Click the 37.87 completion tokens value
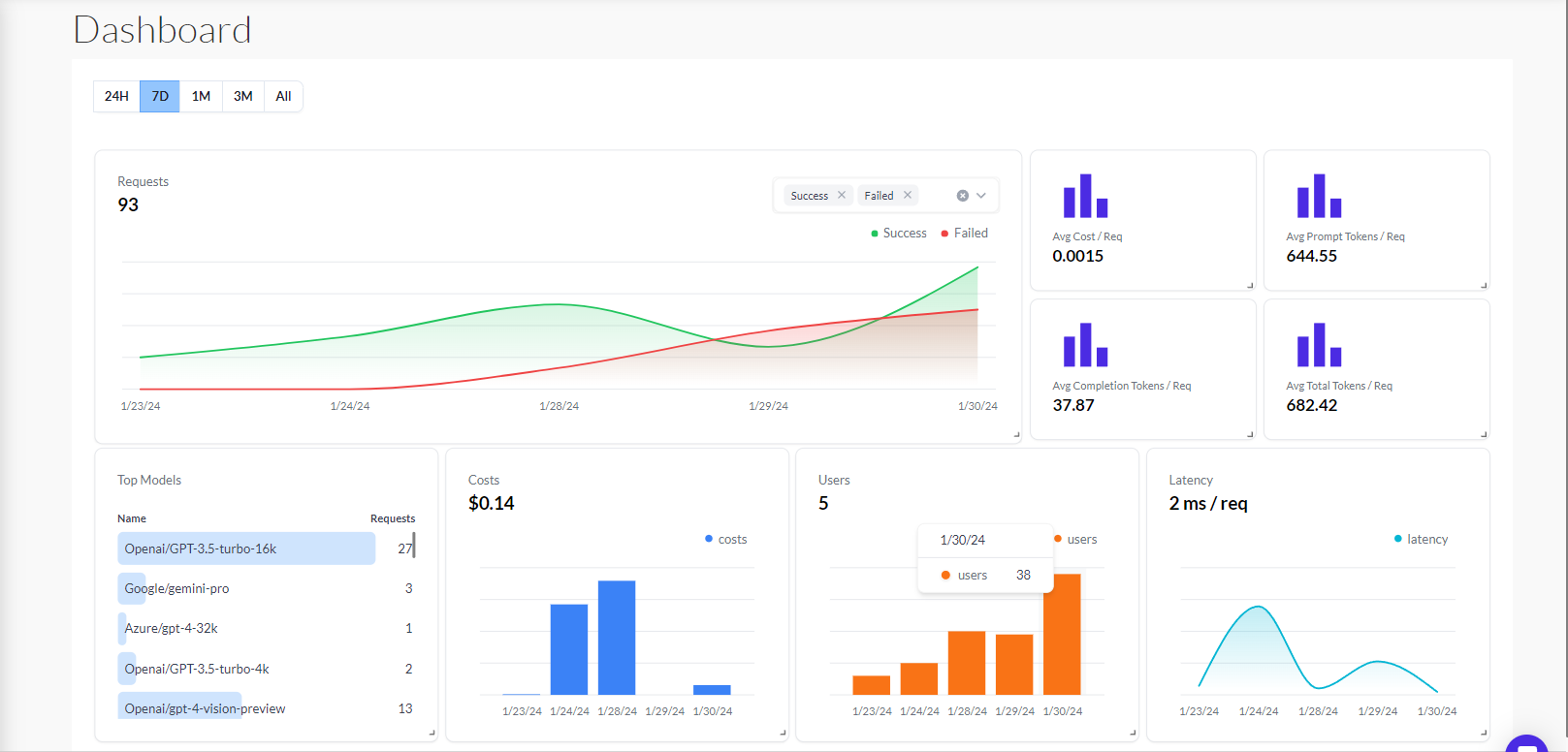This screenshot has height=752, width=1568. (x=1073, y=405)
